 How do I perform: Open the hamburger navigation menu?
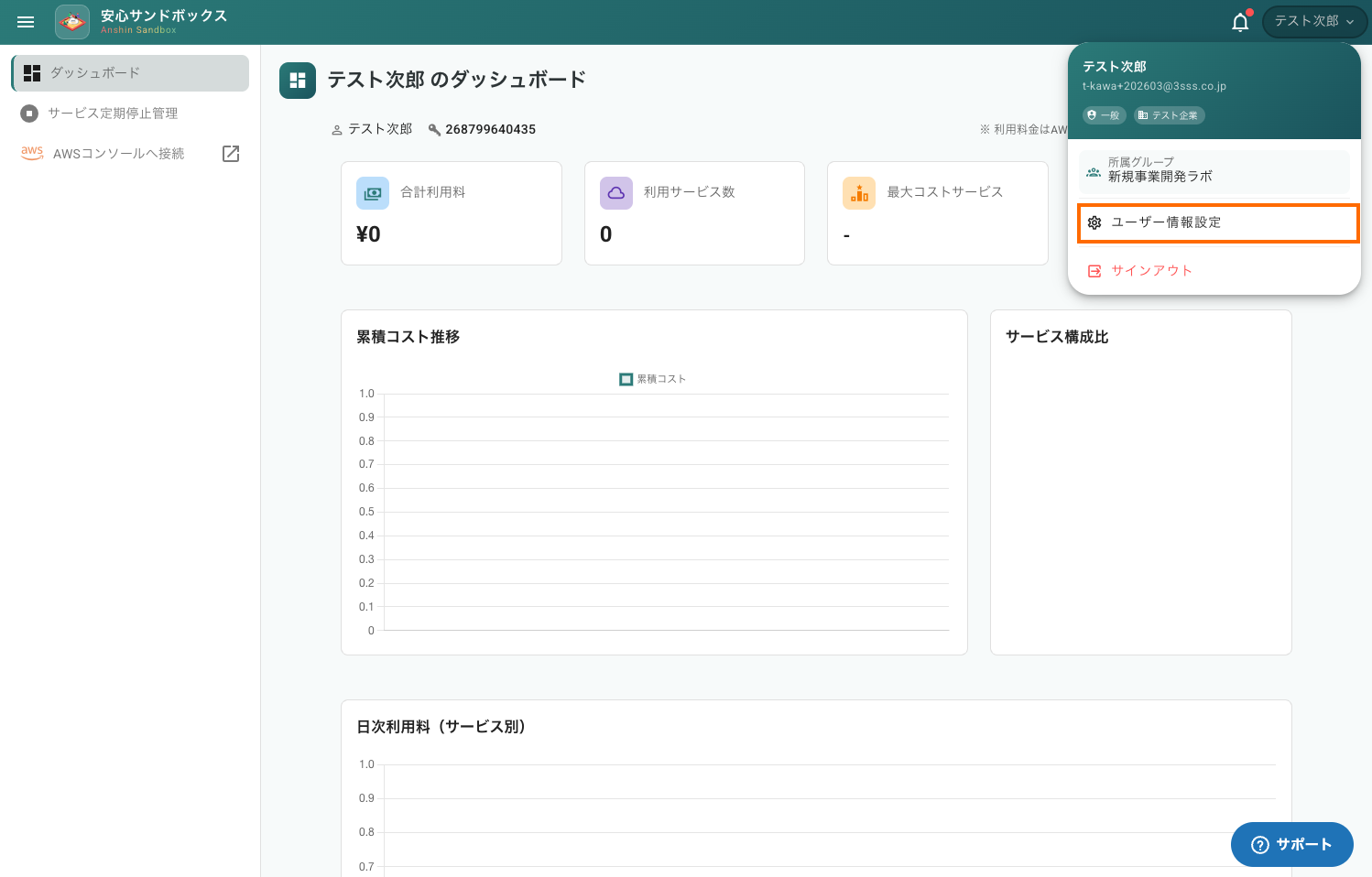[26, 22]
